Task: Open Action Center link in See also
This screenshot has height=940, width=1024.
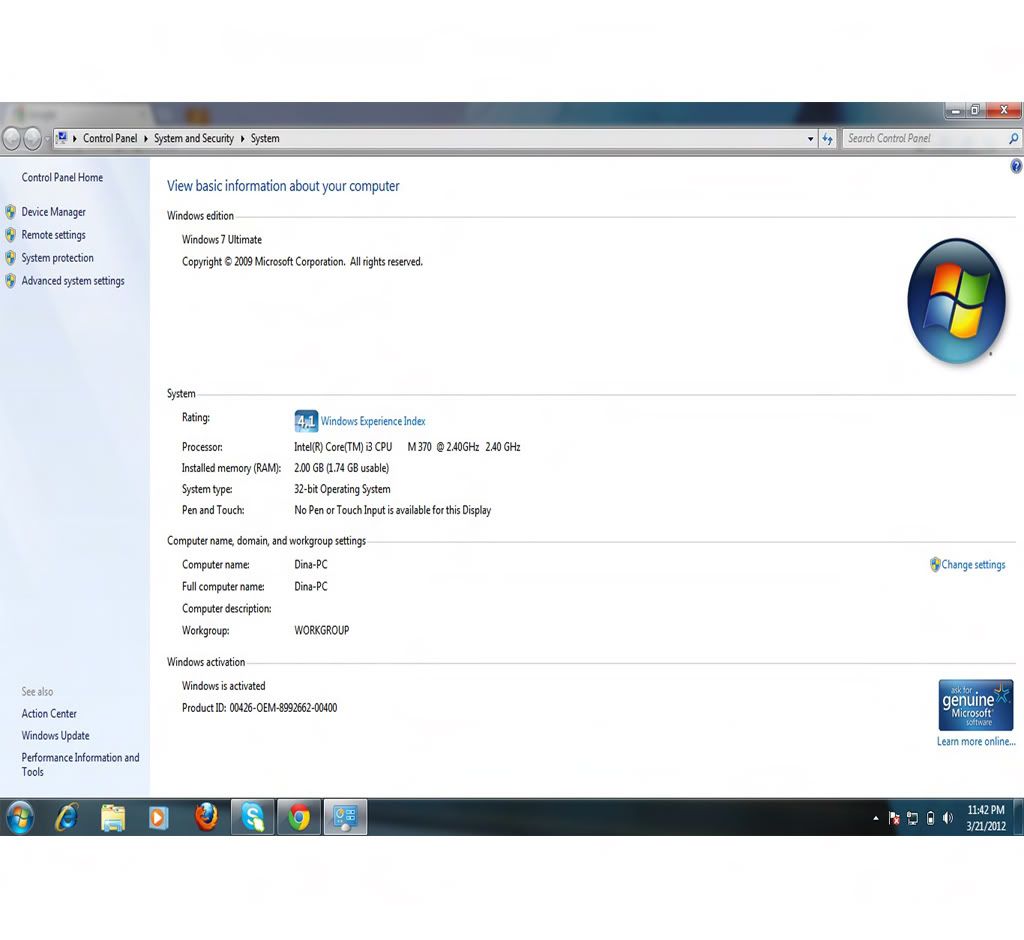Action: tap(49, 713)
